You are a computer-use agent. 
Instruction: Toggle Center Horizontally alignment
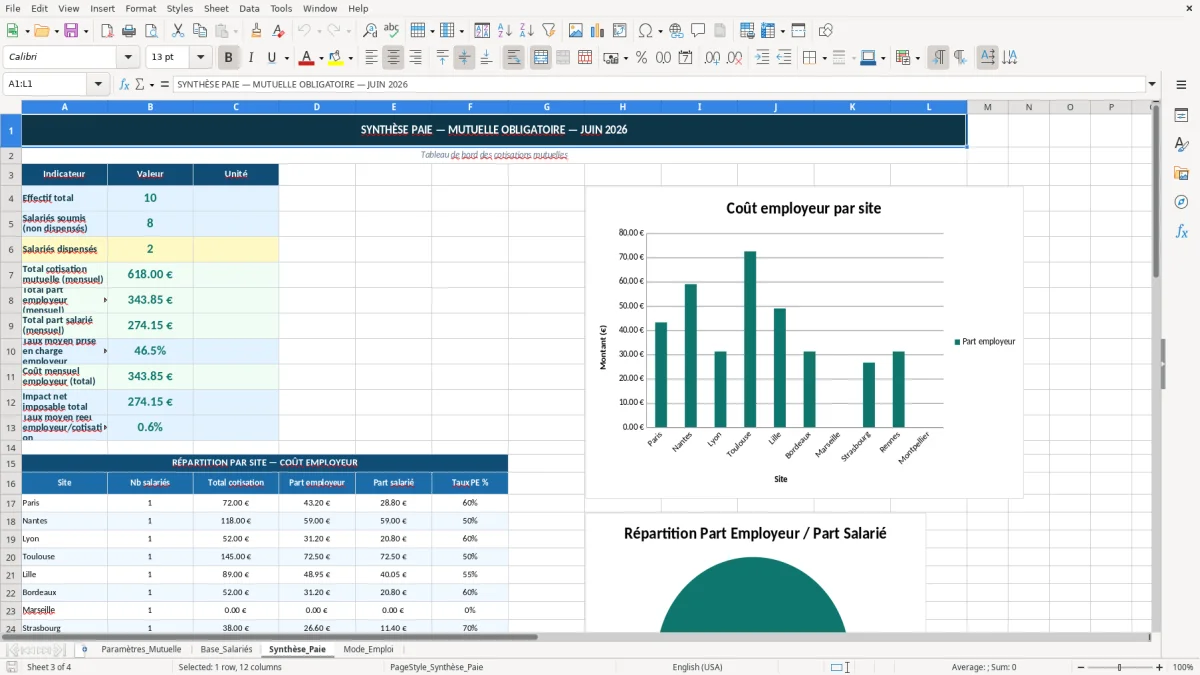pos(393,58)
